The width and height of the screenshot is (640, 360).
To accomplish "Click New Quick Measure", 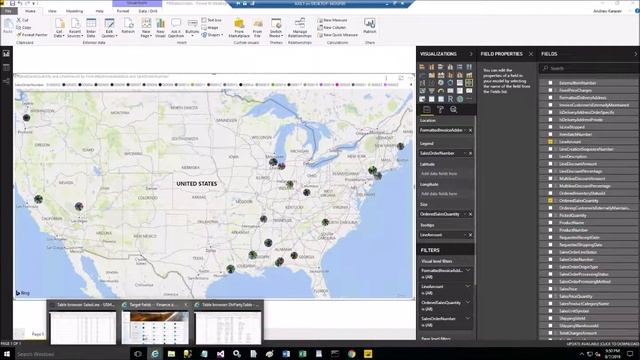I will coord(338,35).
